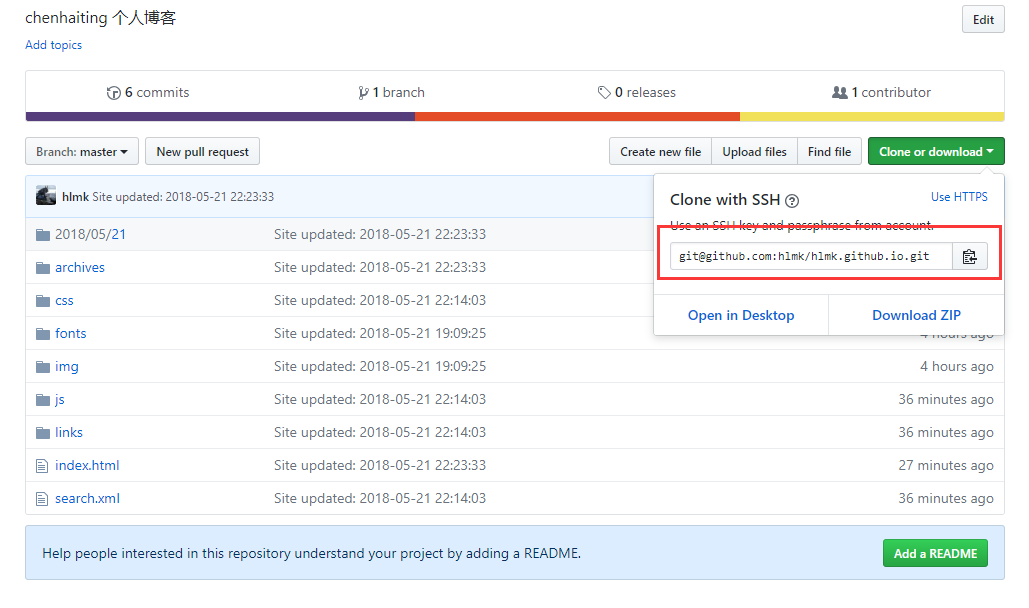Copy the SSH clone URL to clipboard

969,257
